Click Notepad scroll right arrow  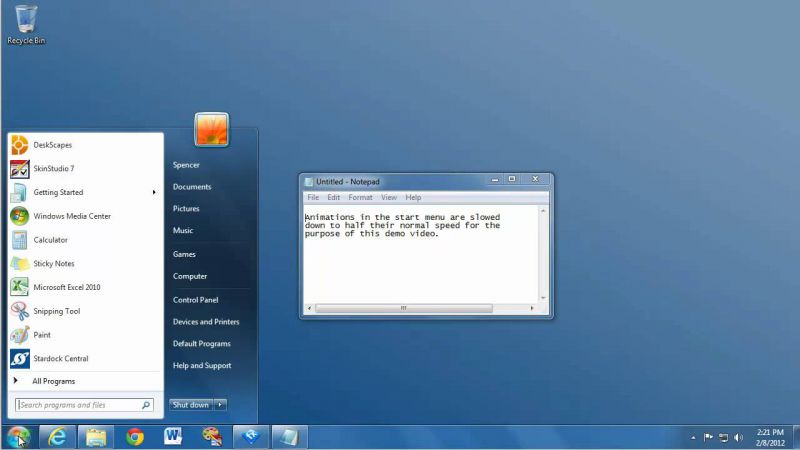(532, 308)
